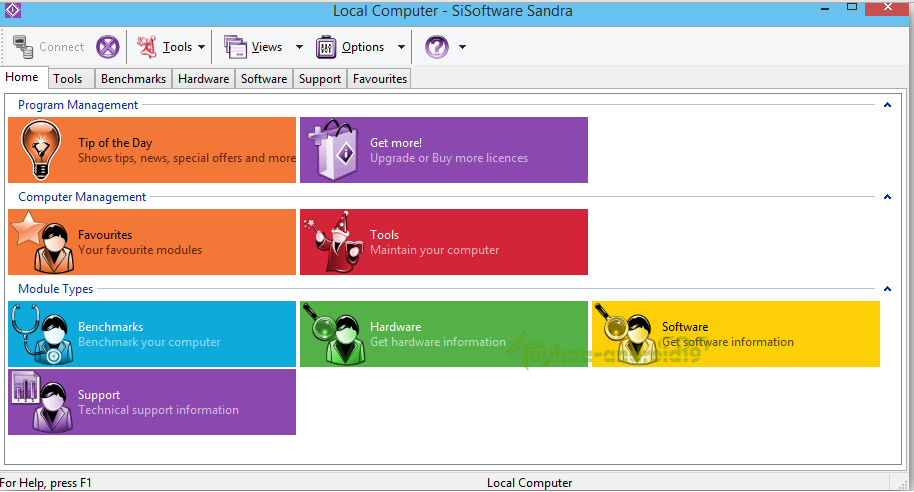The height and width of the screenshot is (492, 914).
Task: Switch to the Software tab
Action: [264, 79]
